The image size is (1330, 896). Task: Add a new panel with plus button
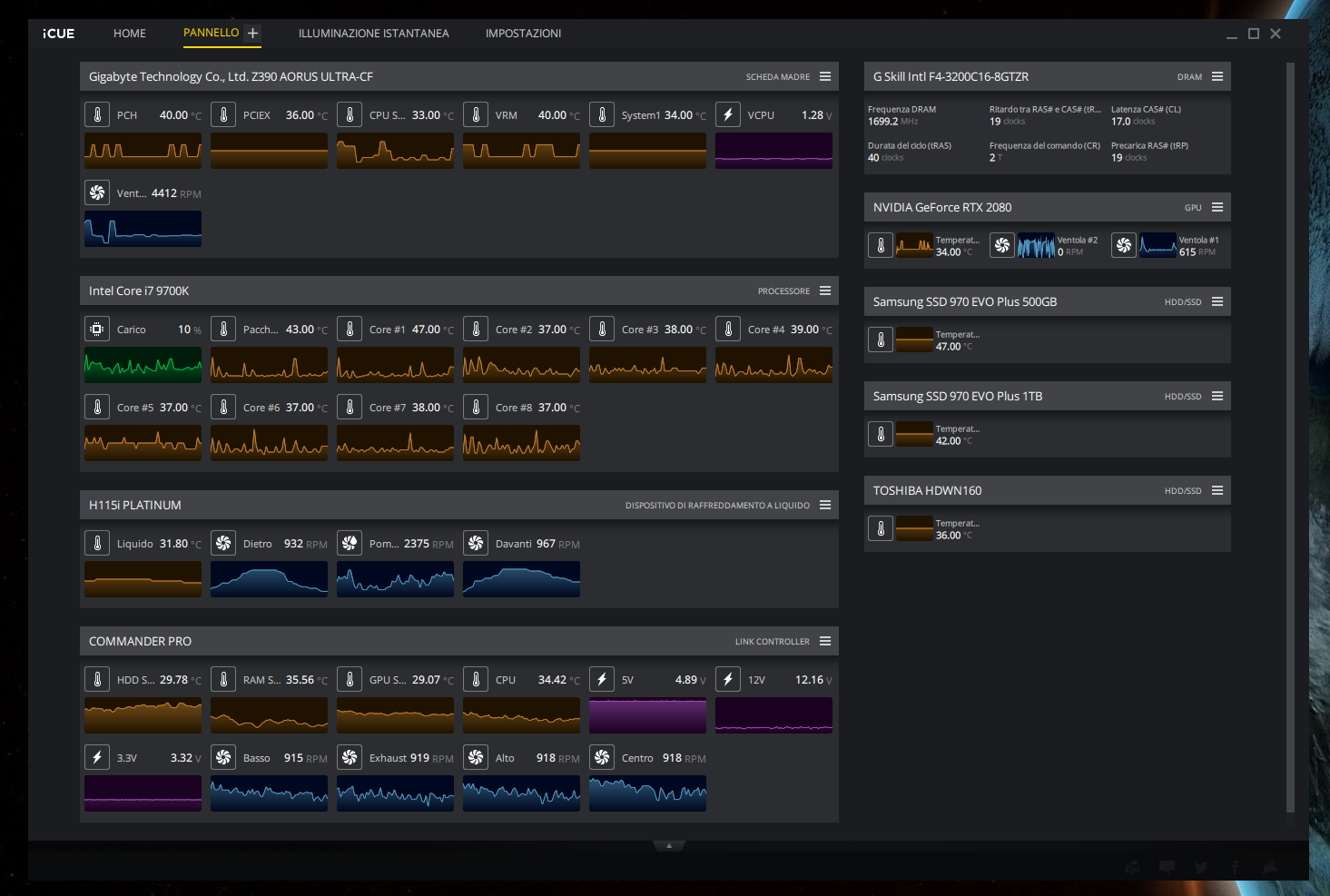click(x=253, y=34)
